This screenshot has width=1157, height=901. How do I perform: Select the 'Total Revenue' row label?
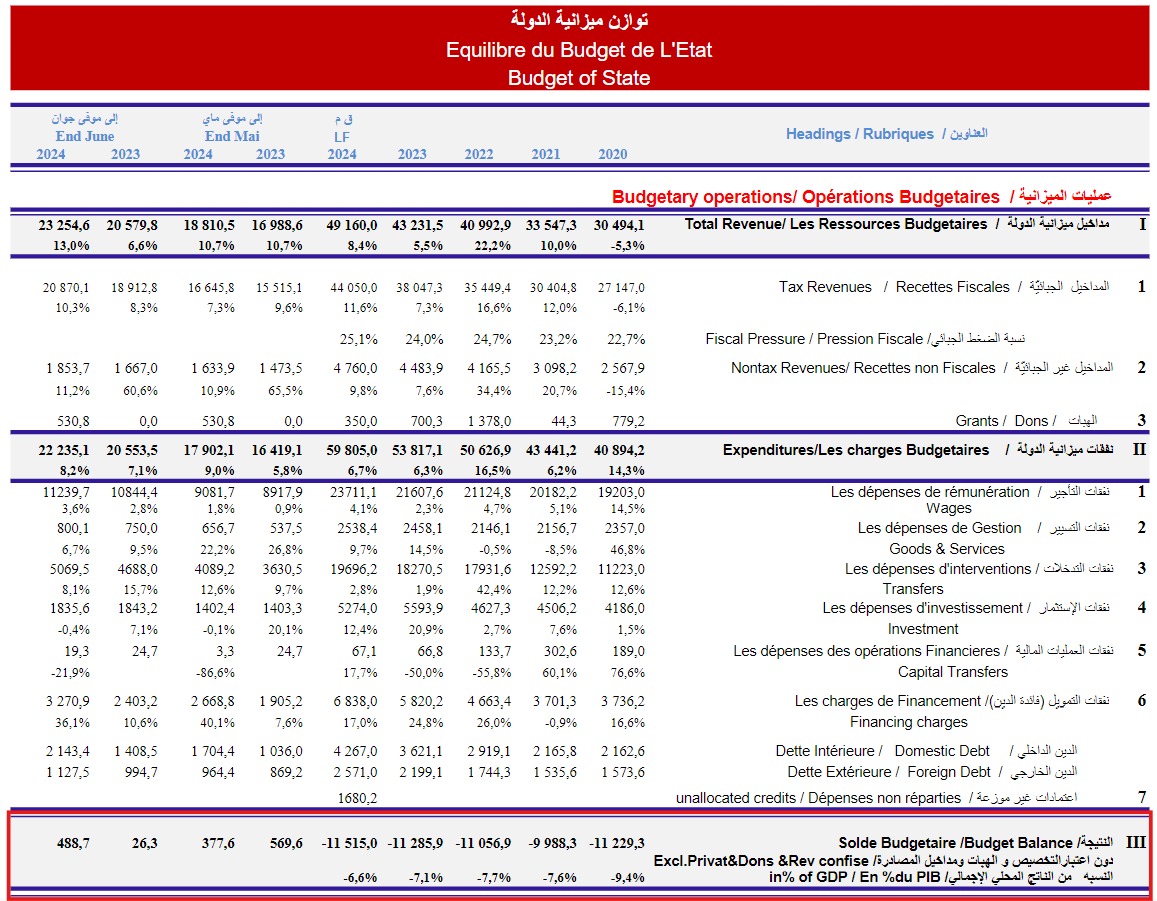pos(835,224)
